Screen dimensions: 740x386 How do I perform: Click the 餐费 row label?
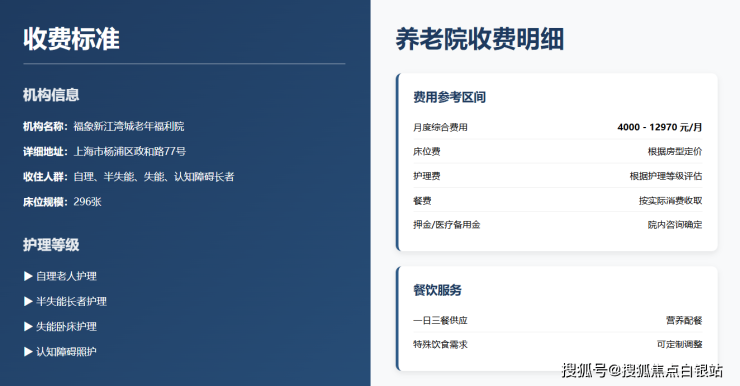(x=422, y=201)
